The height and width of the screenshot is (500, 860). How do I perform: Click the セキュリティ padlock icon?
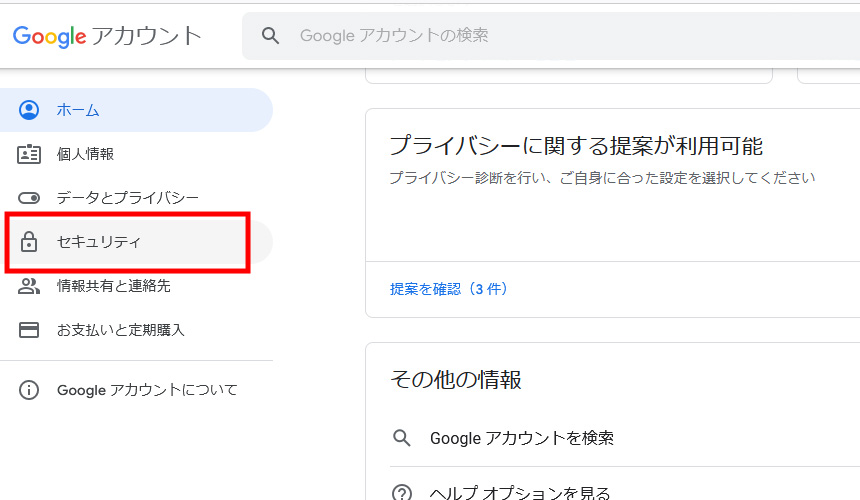click(x=29, y=242)
